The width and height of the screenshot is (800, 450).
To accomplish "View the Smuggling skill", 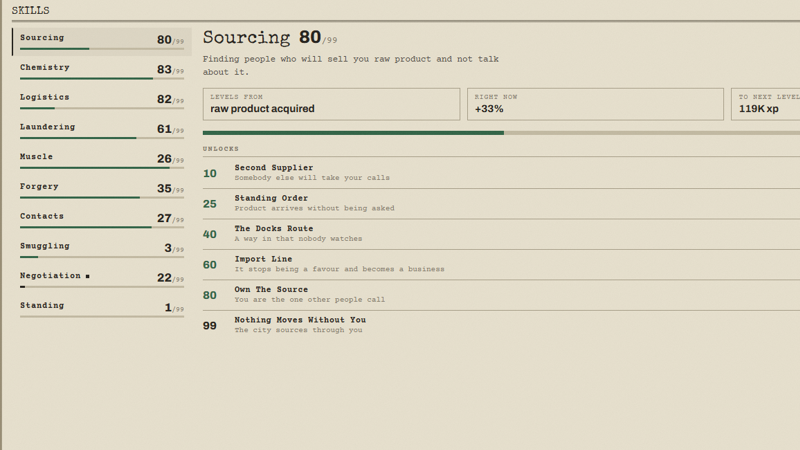I will pos(102,249).
